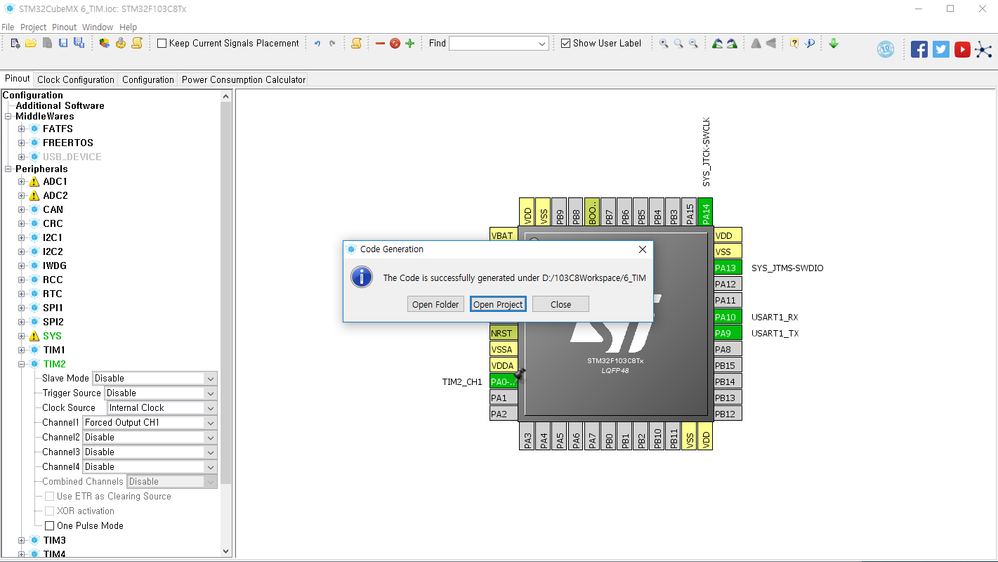Screen dimensions: 998x562
Task: Click the green plus Expand All icon
Action: click(410, 43)
